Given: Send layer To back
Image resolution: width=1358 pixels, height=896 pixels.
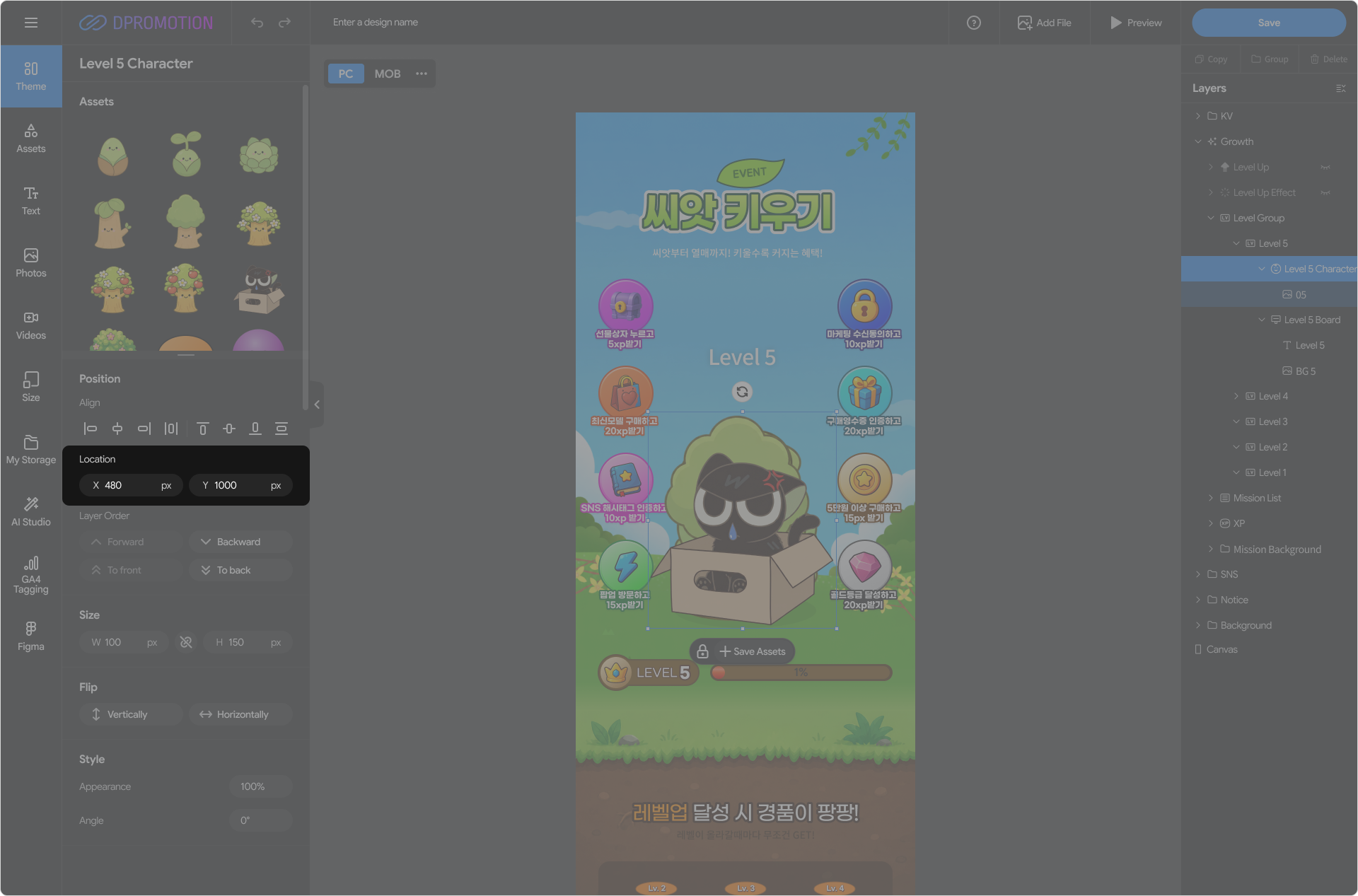Looking at the screenshot, I should 240,570.
